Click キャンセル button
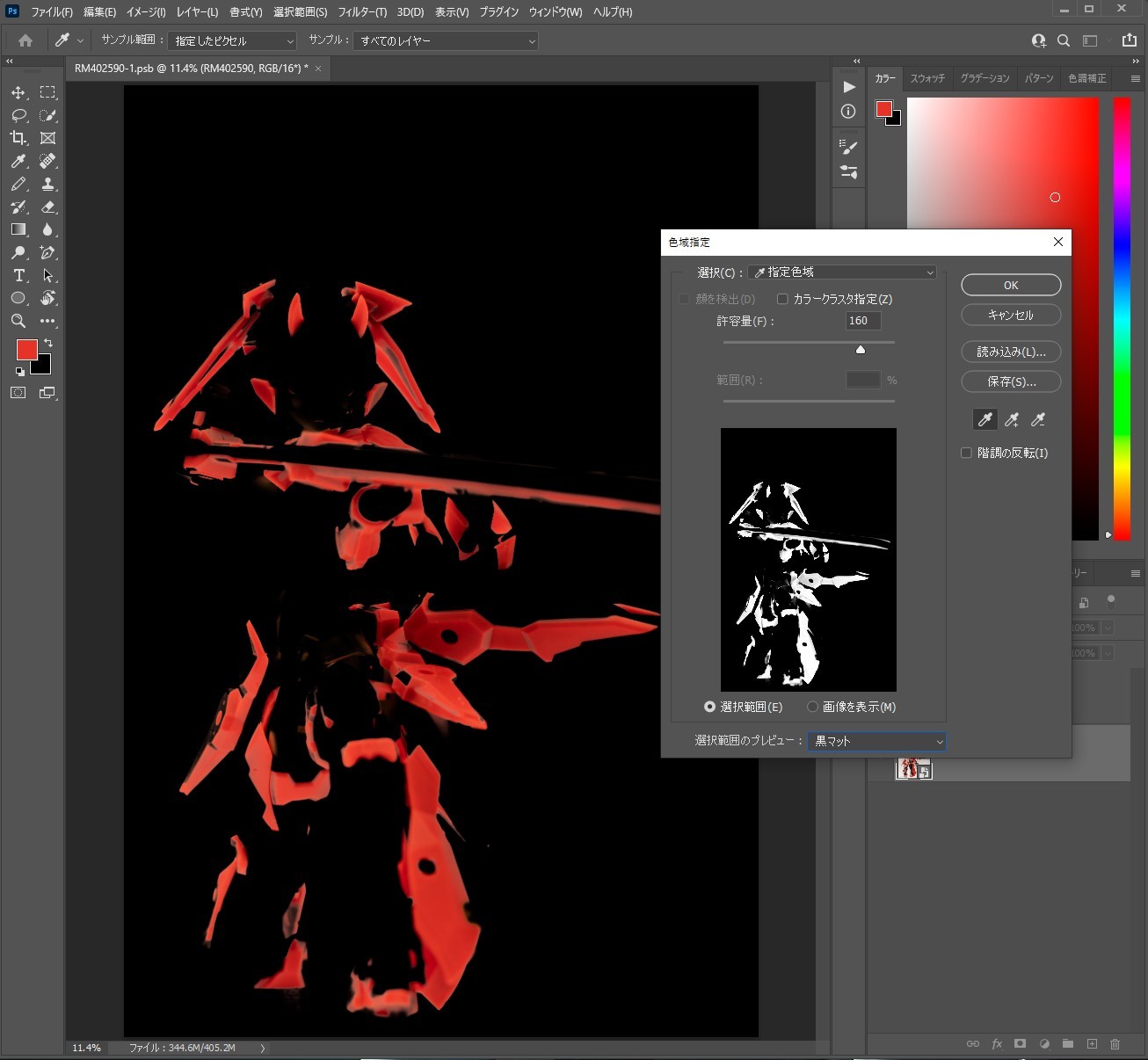The width and height of the screenshot is (1148, 1060). click(1011, 315)
